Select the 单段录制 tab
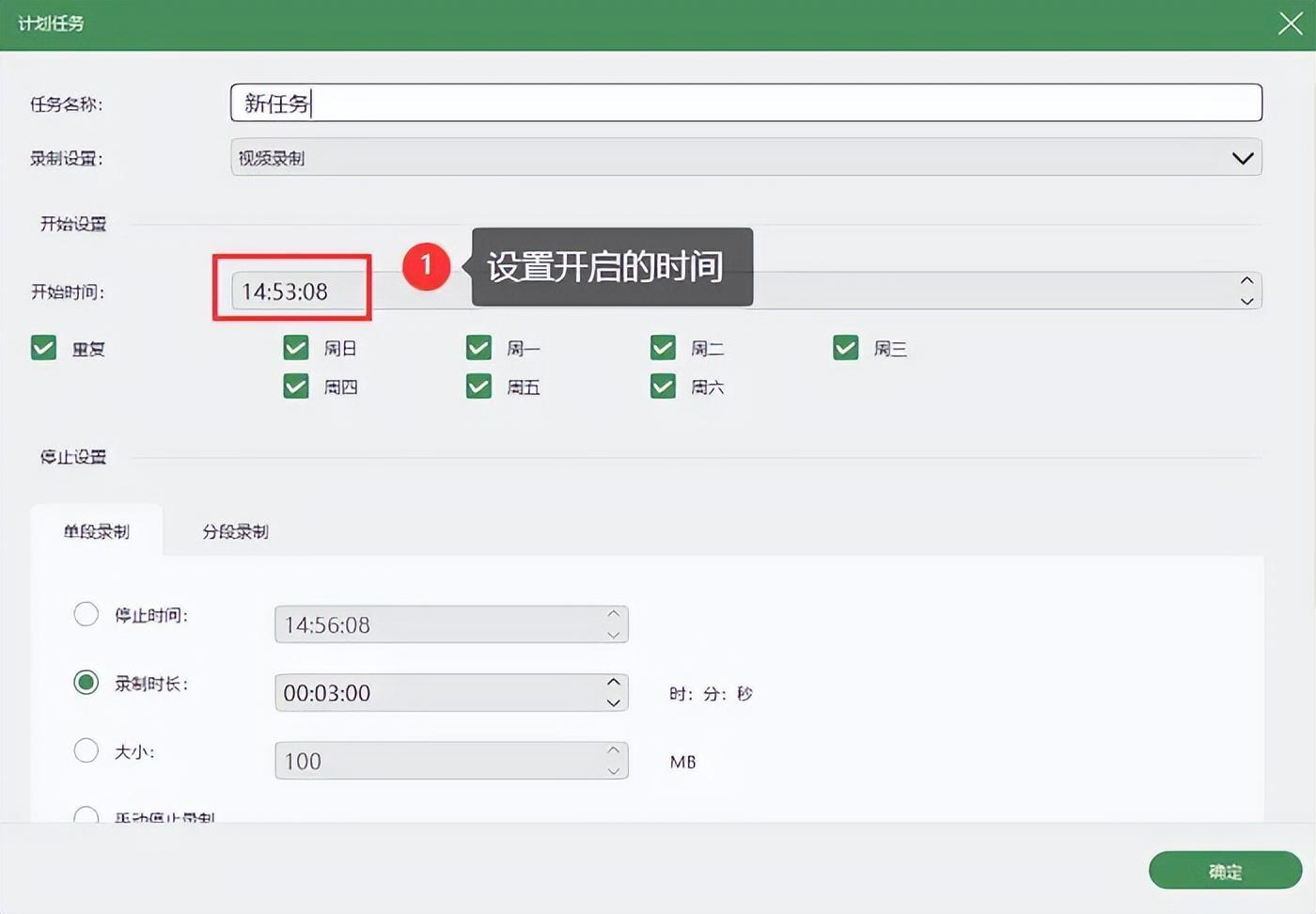Viewport: 1316px width, 914px height. (x=96, y=532)
